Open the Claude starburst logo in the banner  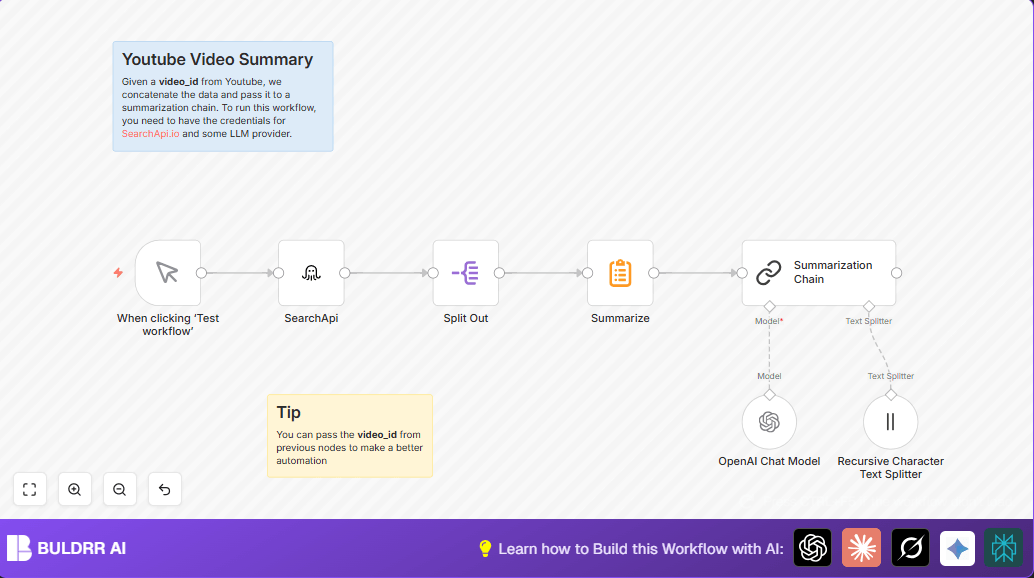click(861, 548)
